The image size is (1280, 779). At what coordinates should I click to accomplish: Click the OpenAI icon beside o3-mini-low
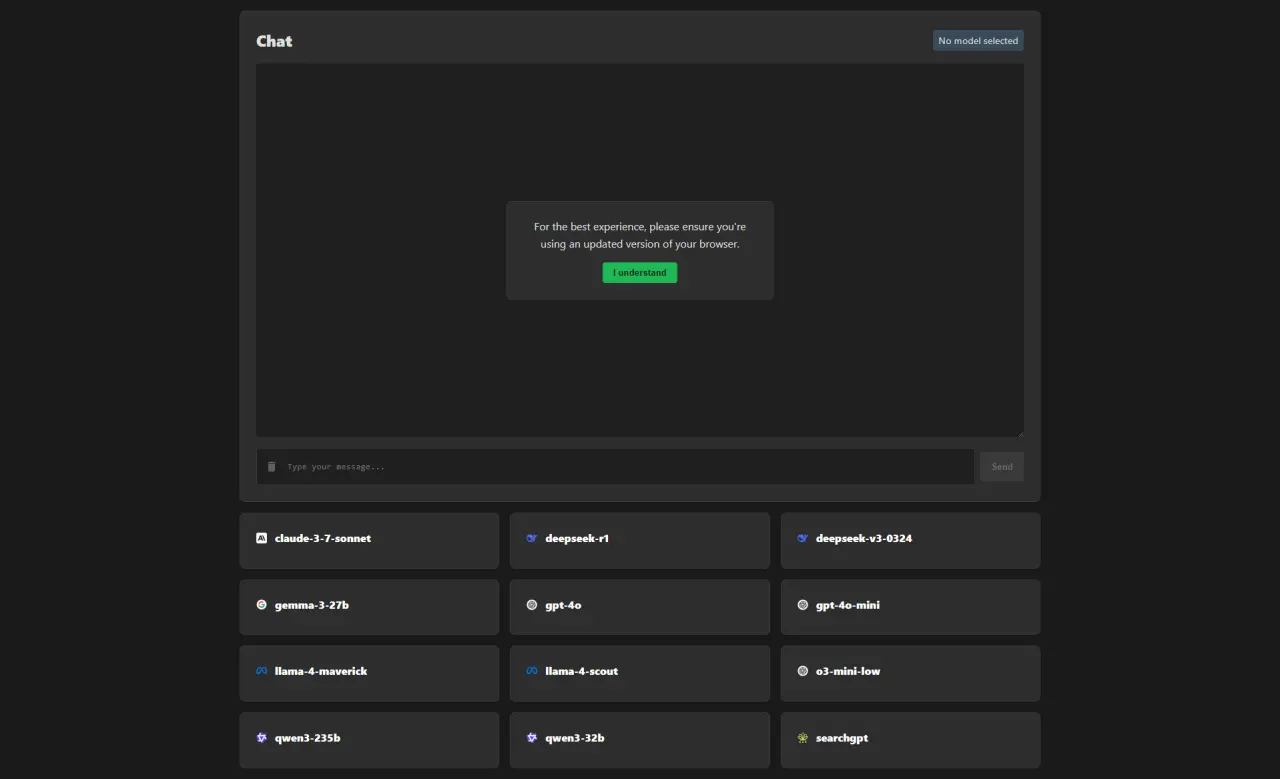pos(803,671)
